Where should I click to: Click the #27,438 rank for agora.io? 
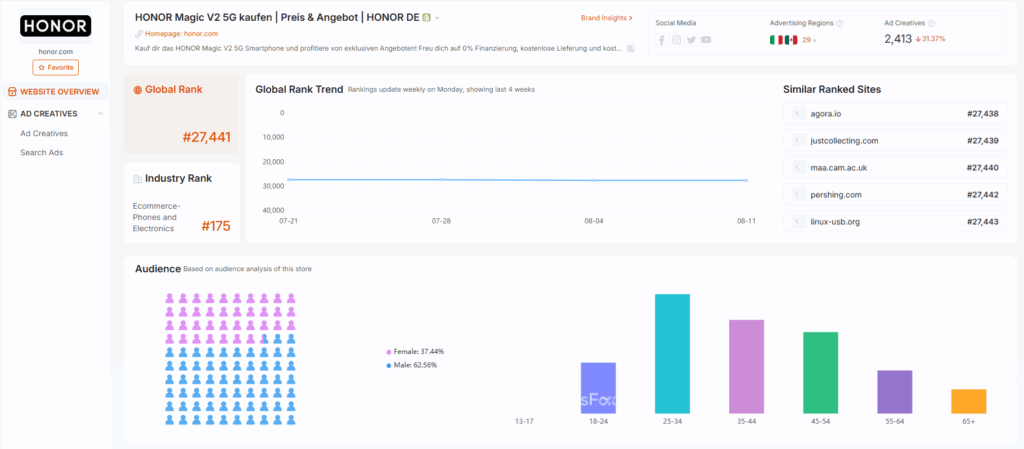982,114
